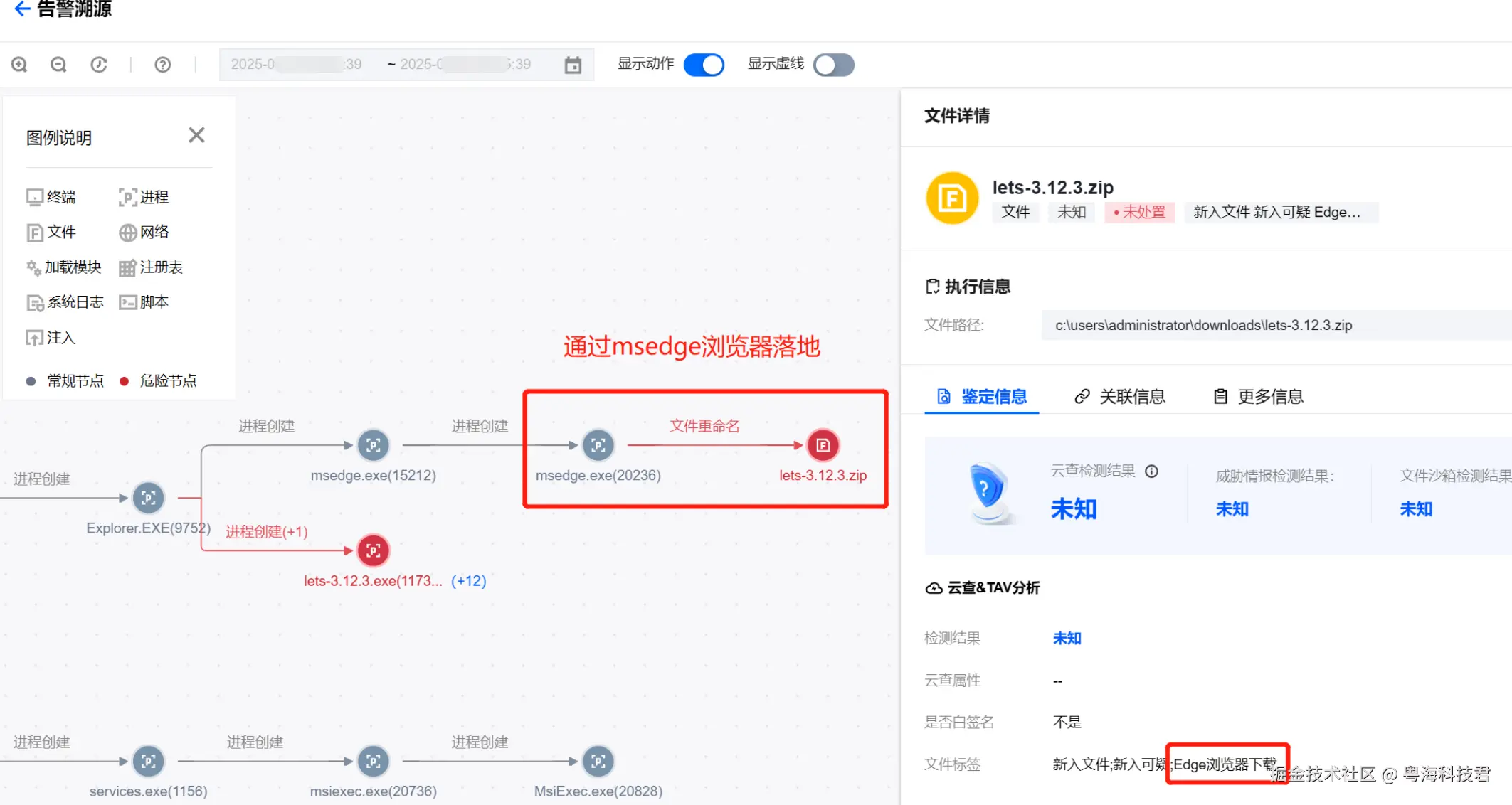The height and width of the screenshot is (805, 1512).
Task: Expand the (+12) collapsed child nodes
Action: click(468, 581)
